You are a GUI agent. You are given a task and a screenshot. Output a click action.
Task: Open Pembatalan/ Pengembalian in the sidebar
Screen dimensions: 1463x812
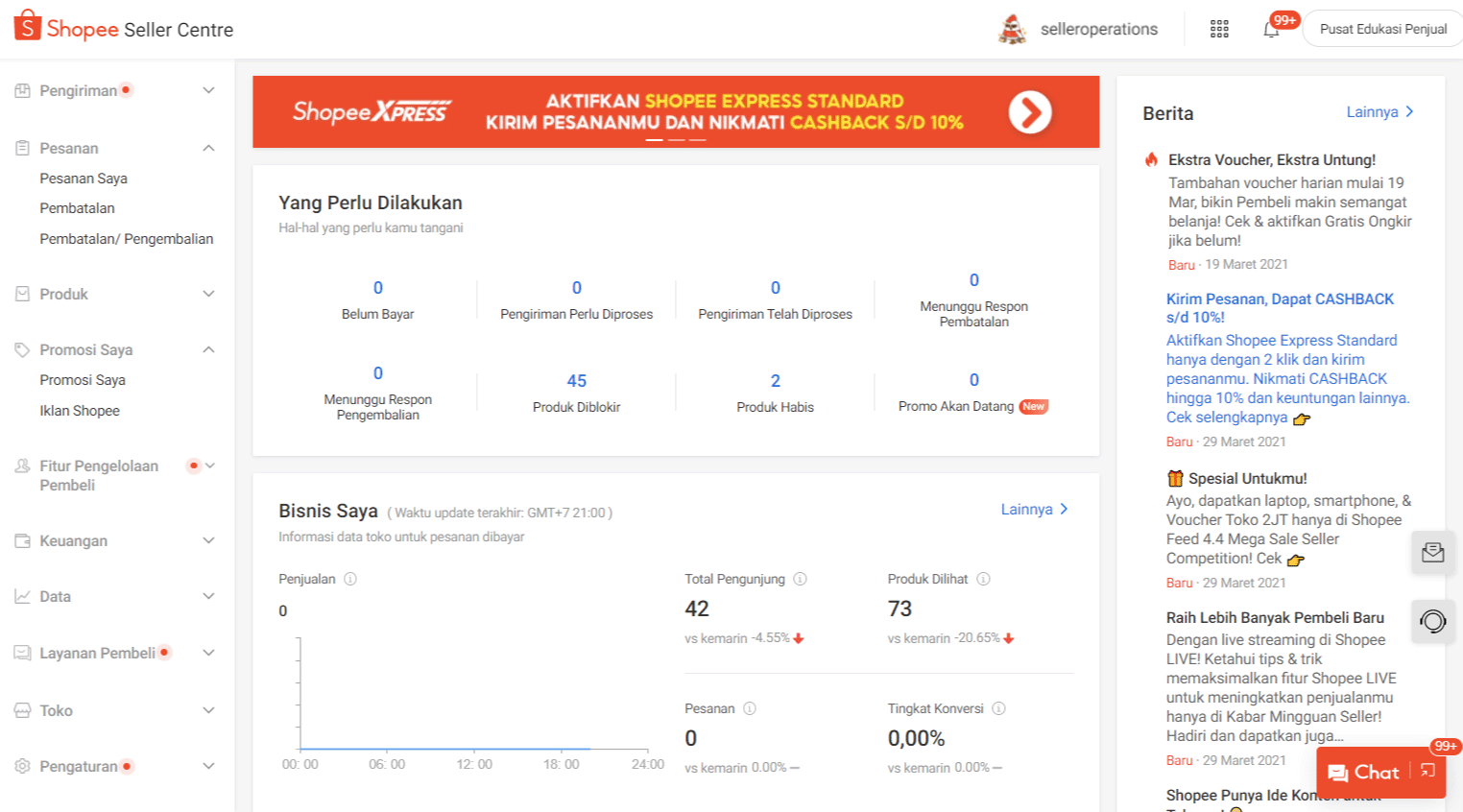coord(127,239)
